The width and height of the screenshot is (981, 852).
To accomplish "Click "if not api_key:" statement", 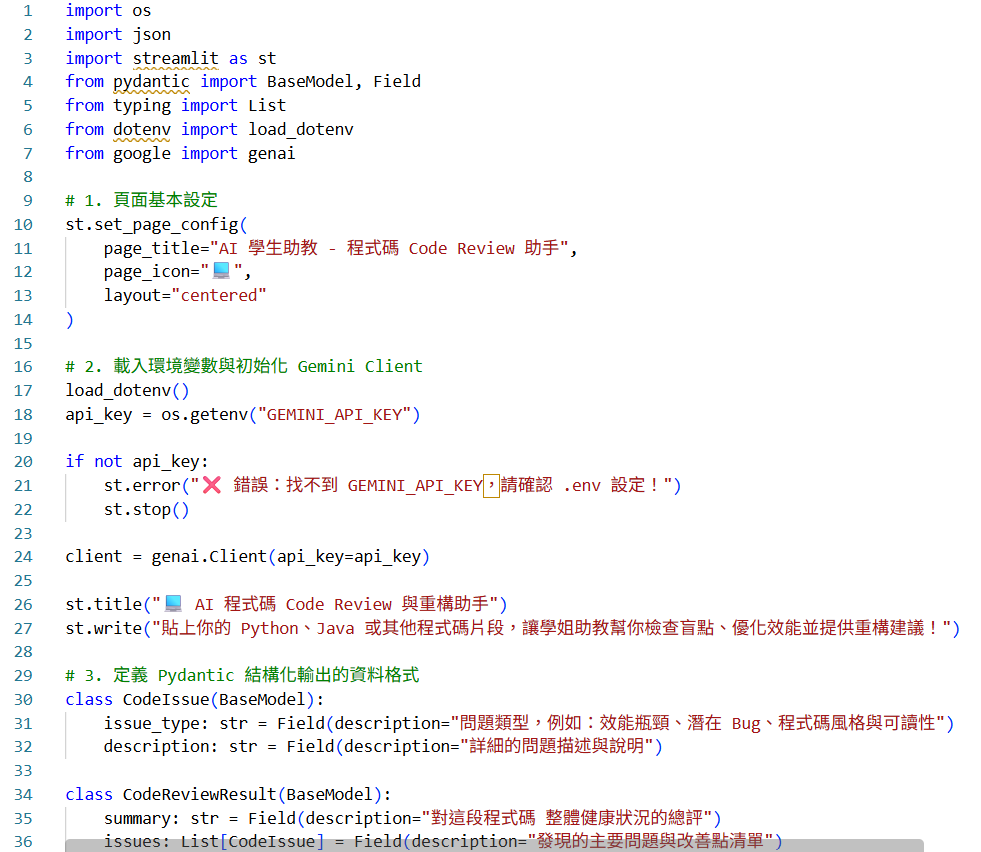I will 137,462.
